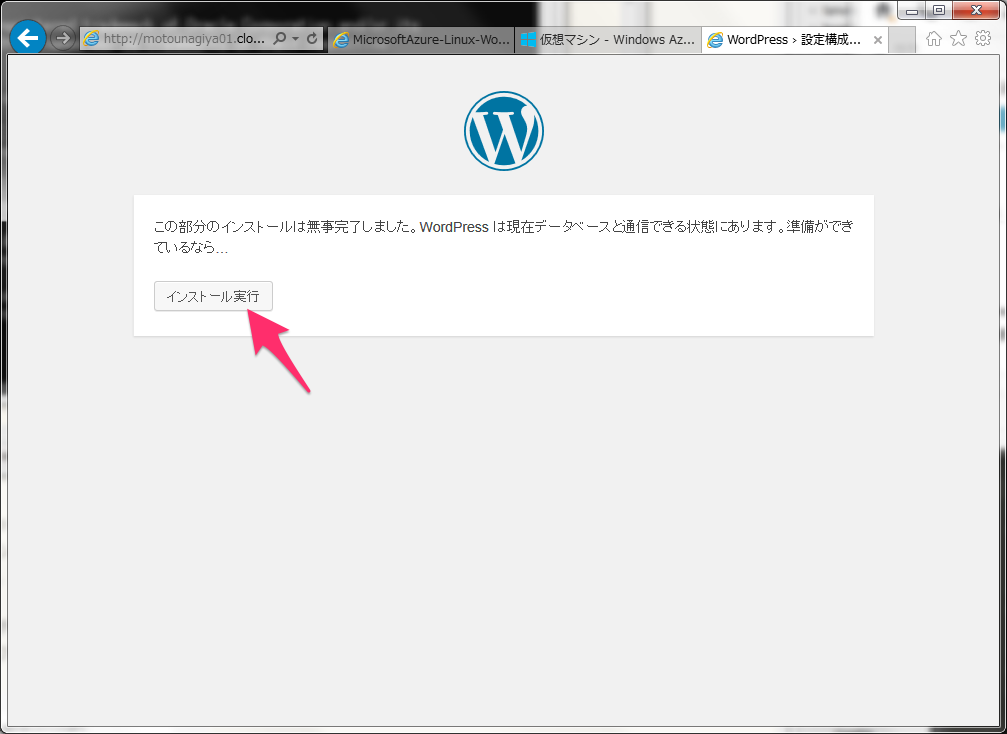Viewport: 1007px width, 734px height.
Task: Expand the address bar dropdown arrow
Action: click(295, 39)
